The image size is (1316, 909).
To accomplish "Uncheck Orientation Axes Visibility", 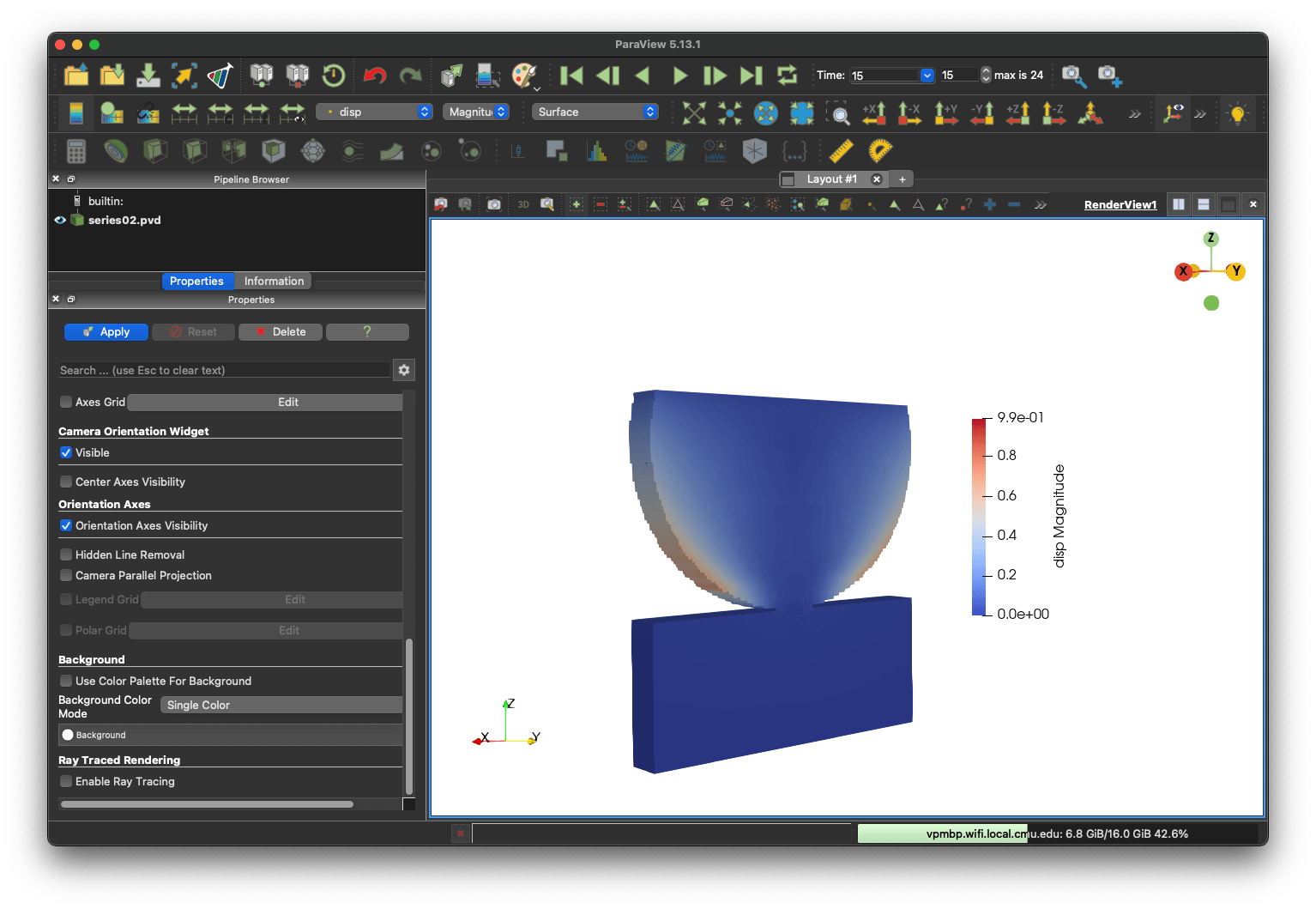I will (66, 525).
